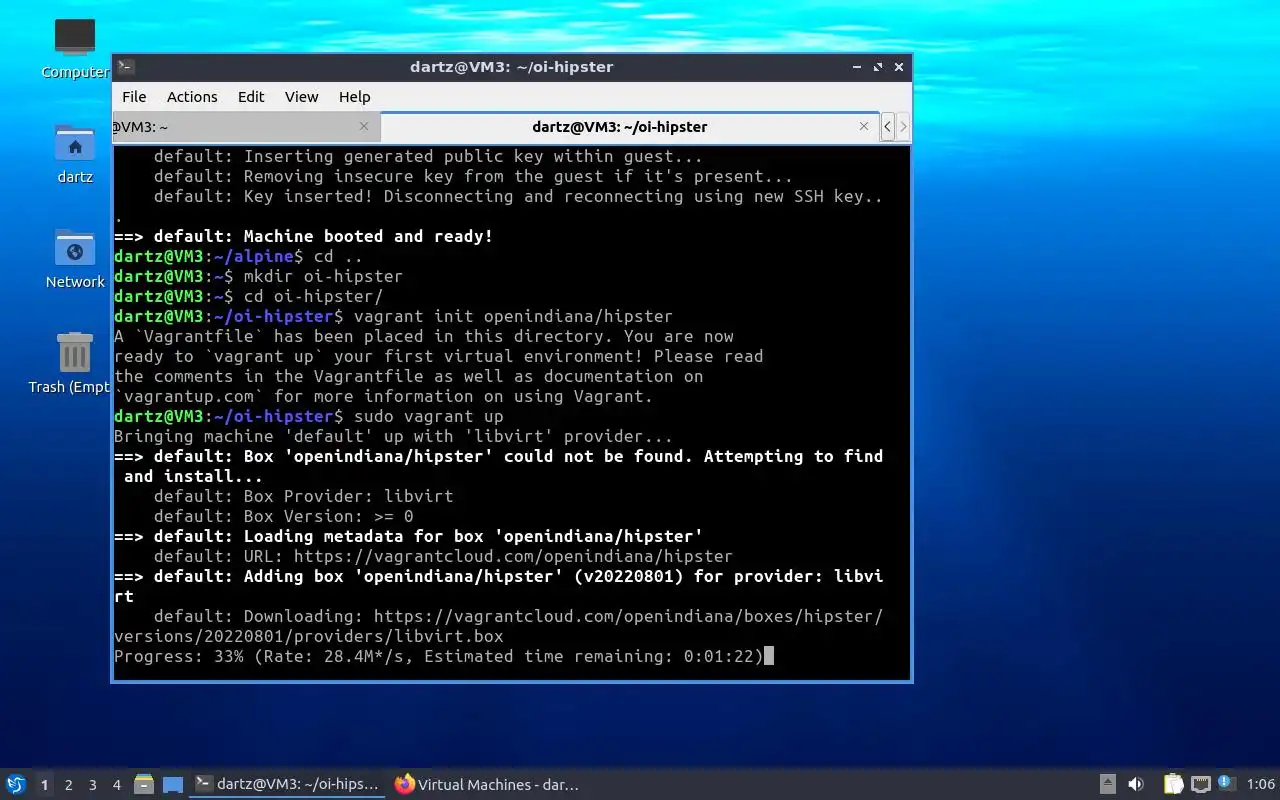Switch to workspace 4

point(116,785)
